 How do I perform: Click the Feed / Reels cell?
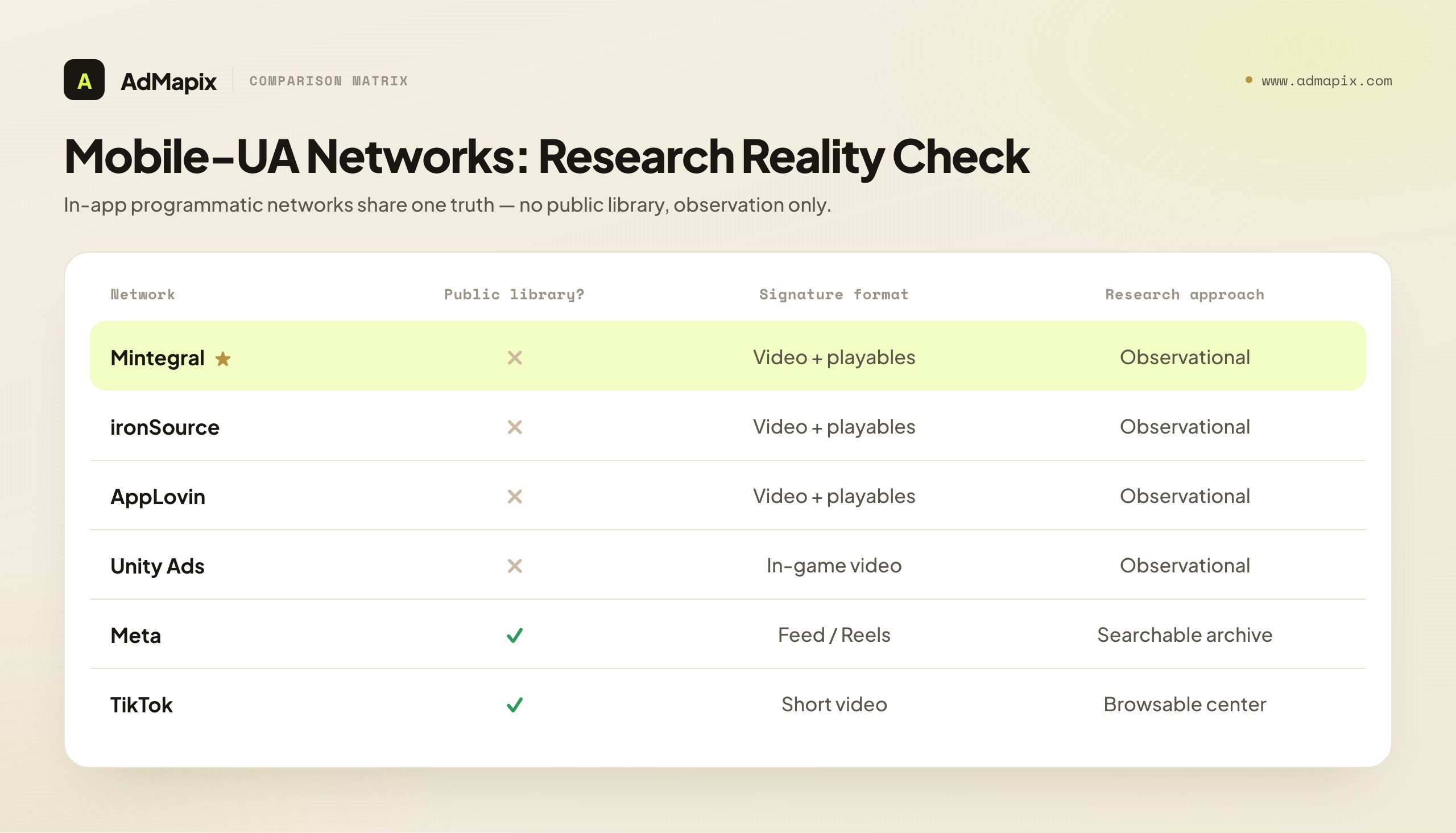834,635
